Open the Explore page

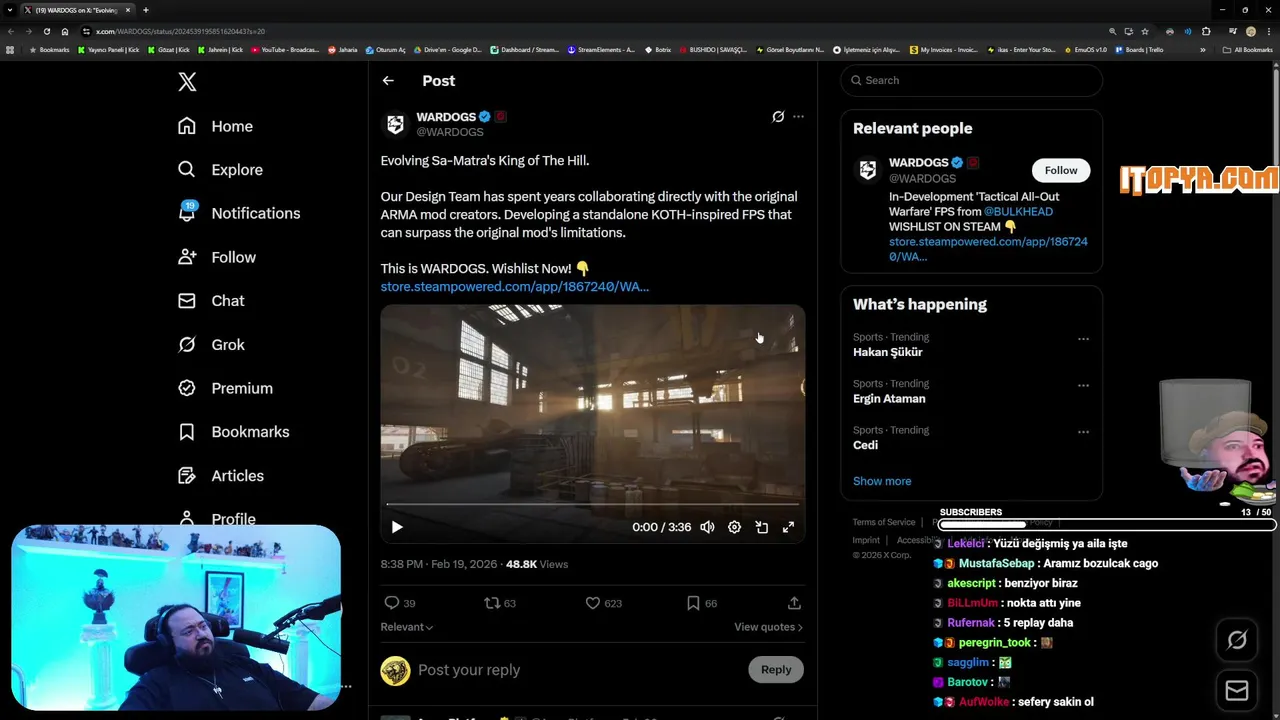point(220,170)
